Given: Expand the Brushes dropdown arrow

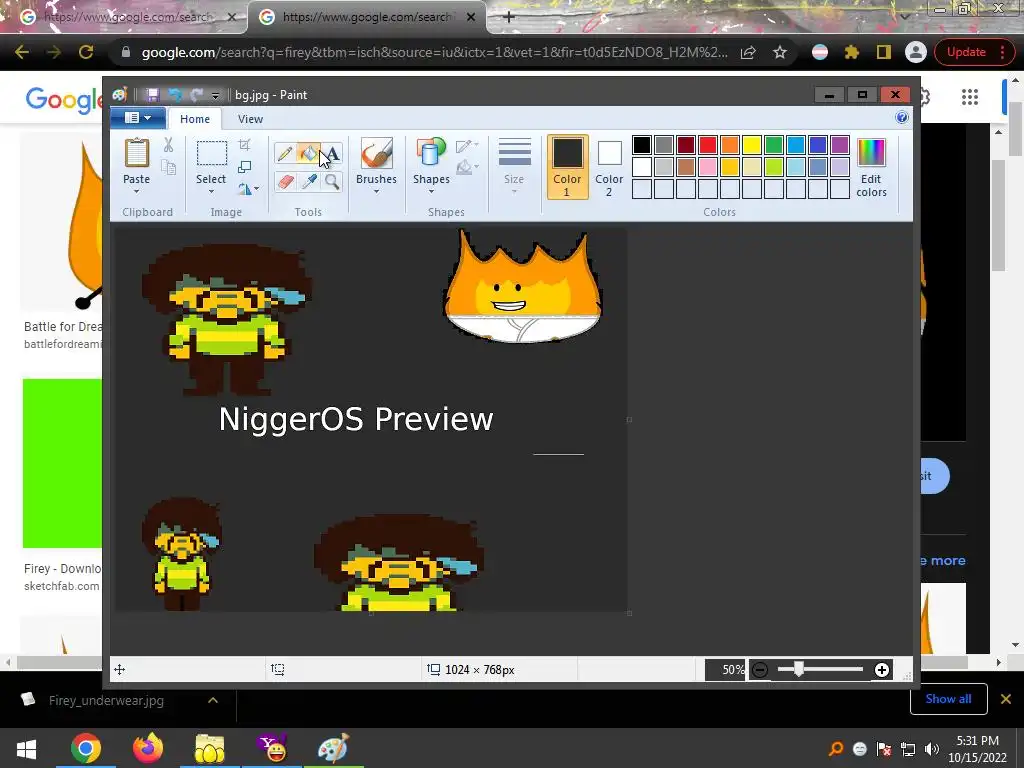Looking at the screenshot, I should coord(376,191).
